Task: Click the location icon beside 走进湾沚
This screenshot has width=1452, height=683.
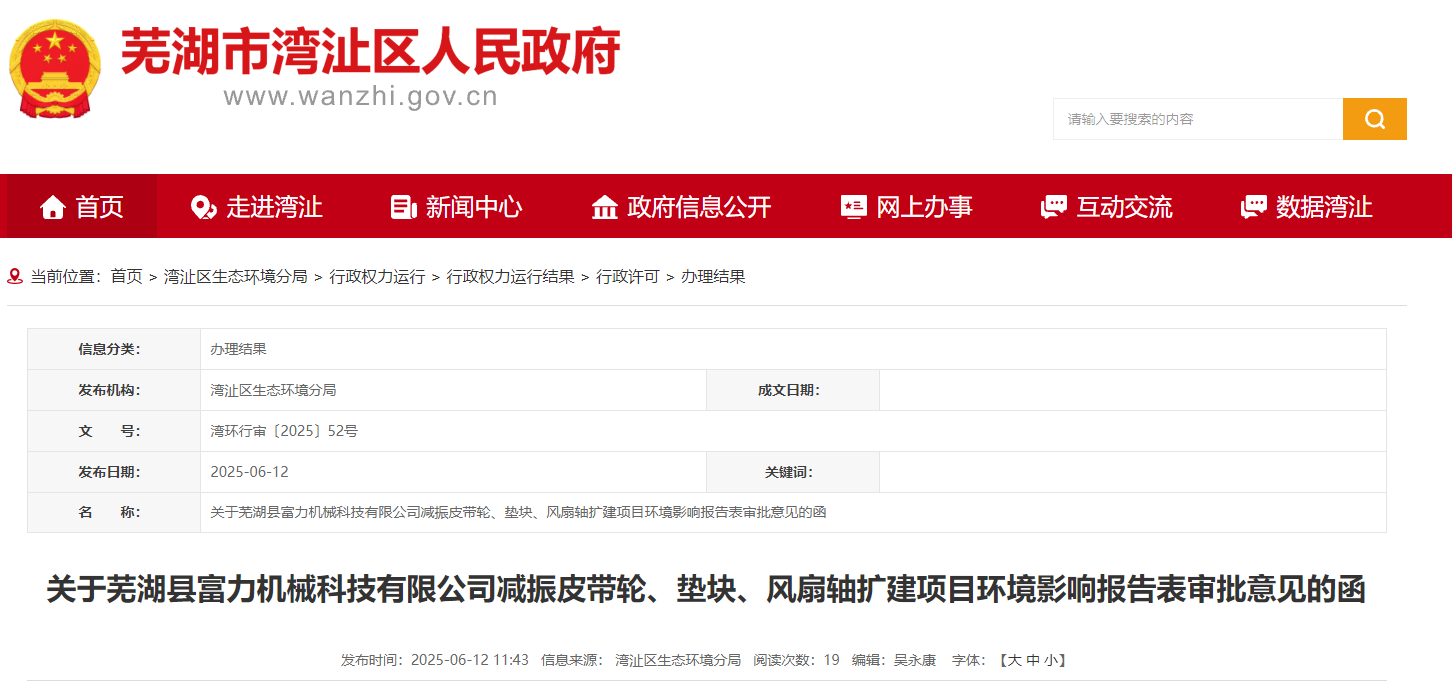Action: click(x=203, y=207)
